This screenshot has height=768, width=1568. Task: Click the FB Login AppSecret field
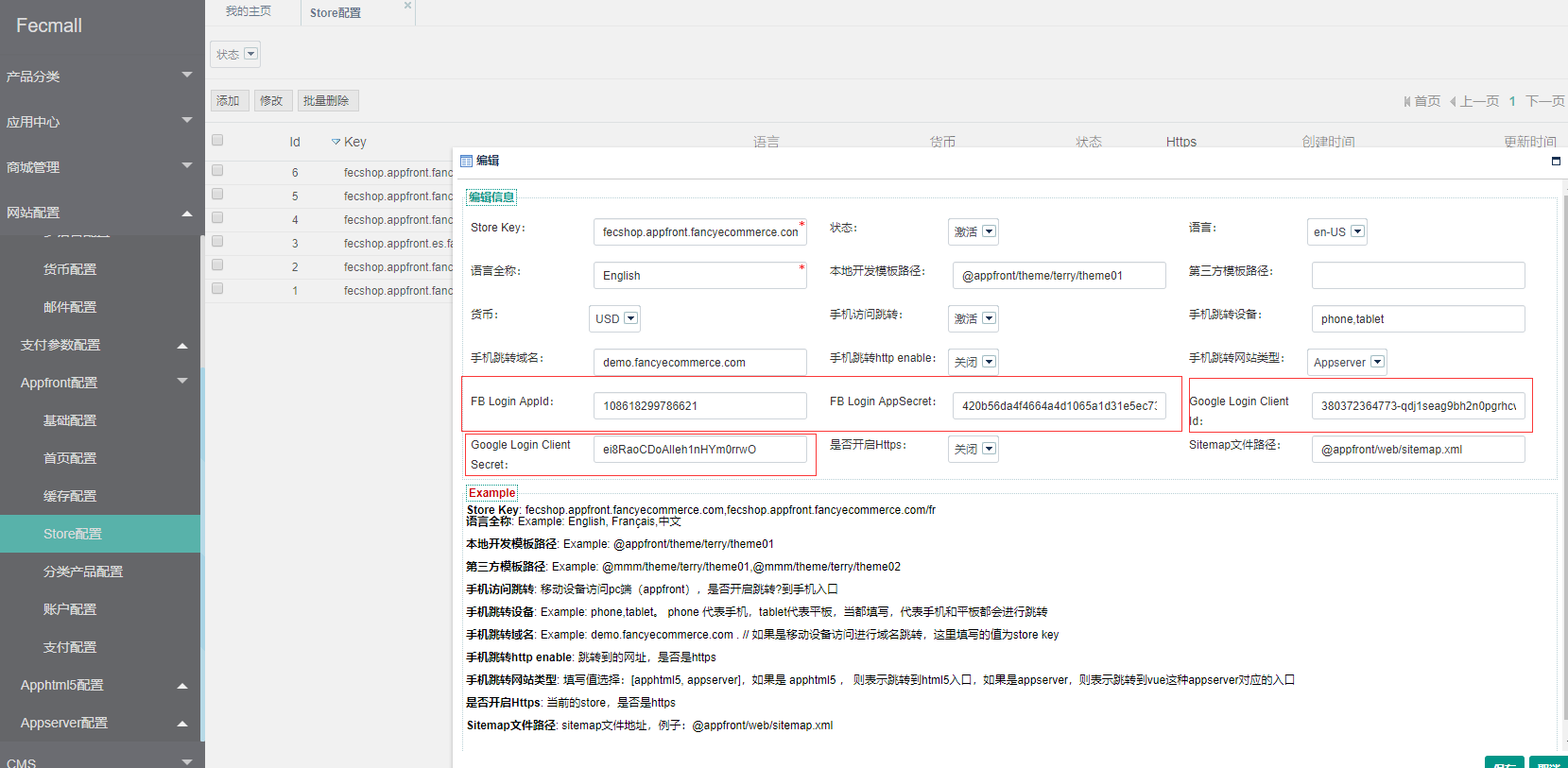pos(1059,405)
